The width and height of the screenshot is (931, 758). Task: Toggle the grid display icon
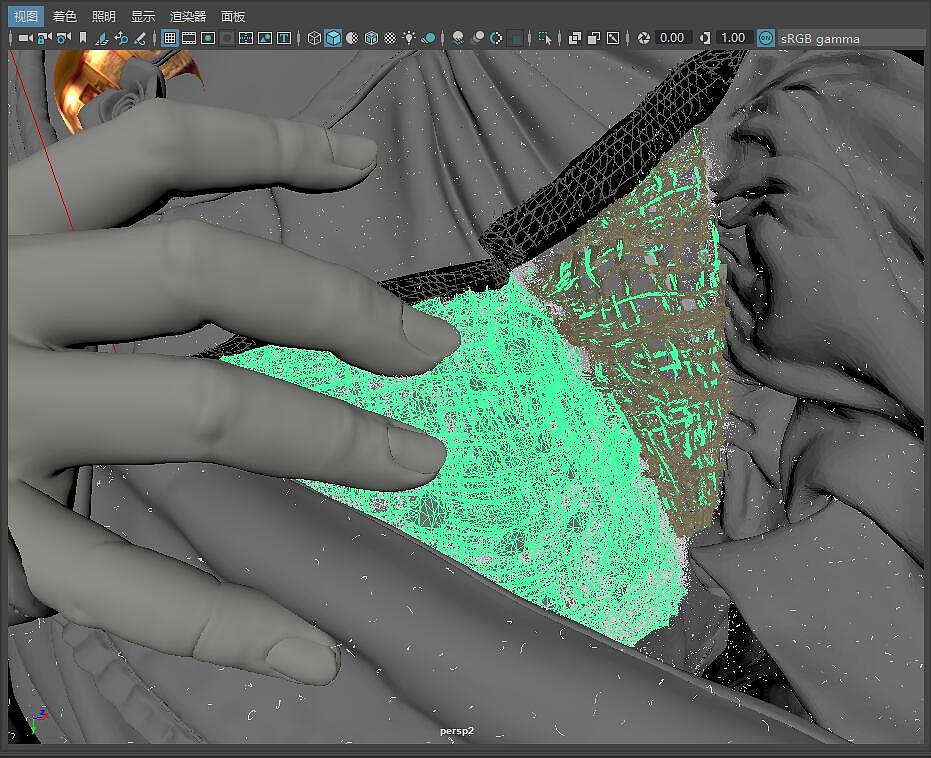point(168,38)
